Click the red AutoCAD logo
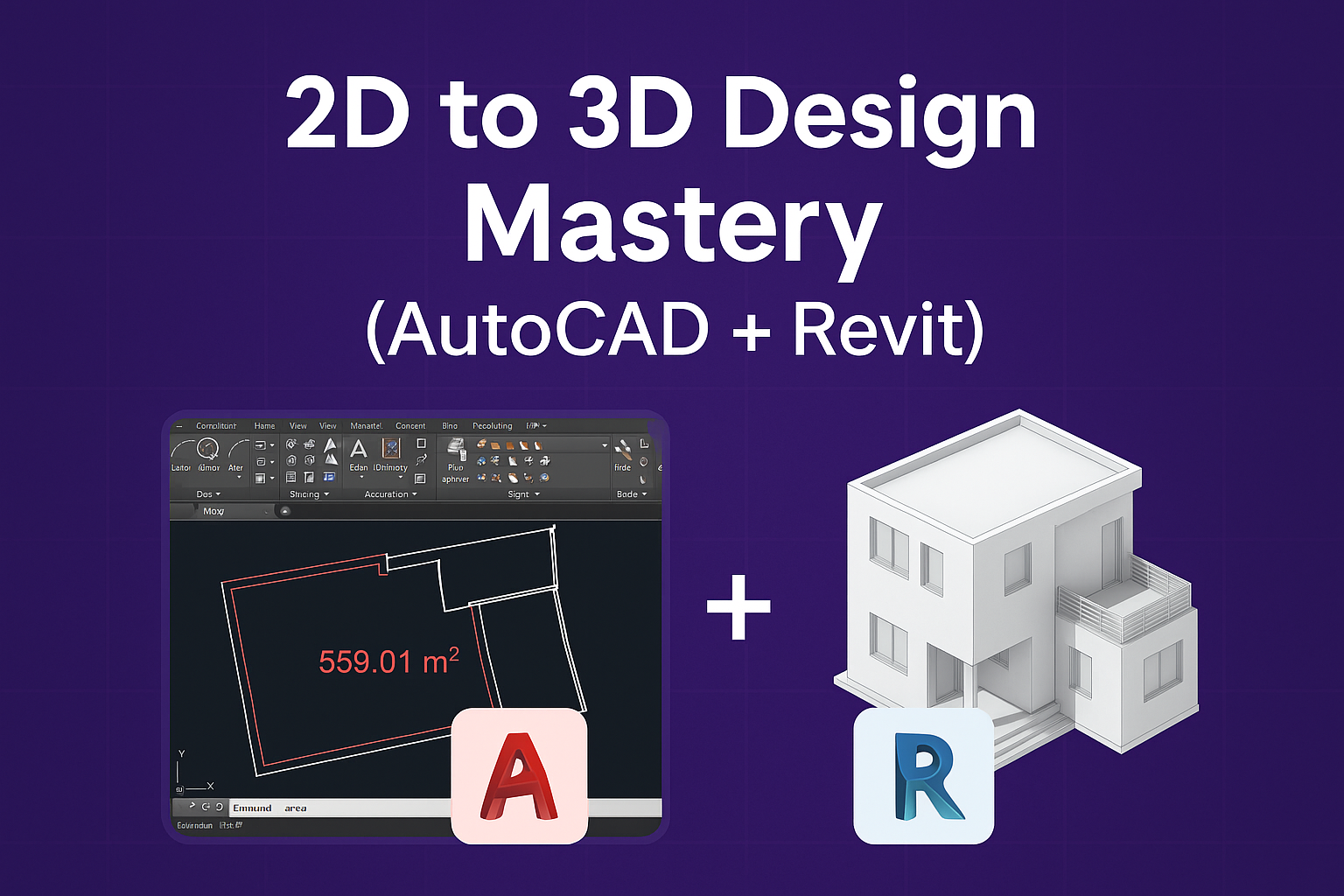 pyautogui.click(x=519, y=777)
